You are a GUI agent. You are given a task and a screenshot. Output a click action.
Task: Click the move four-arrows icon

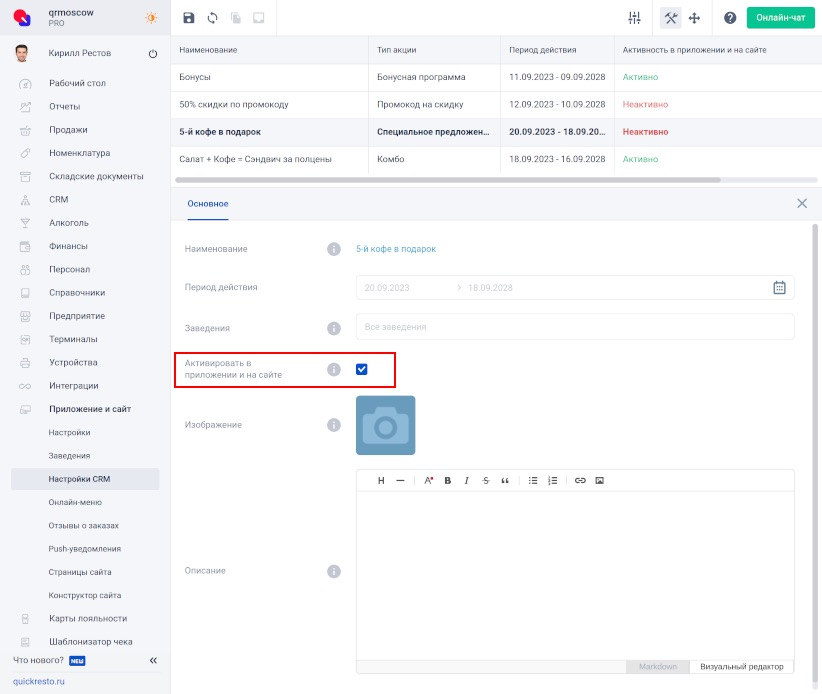click(694, 18)
